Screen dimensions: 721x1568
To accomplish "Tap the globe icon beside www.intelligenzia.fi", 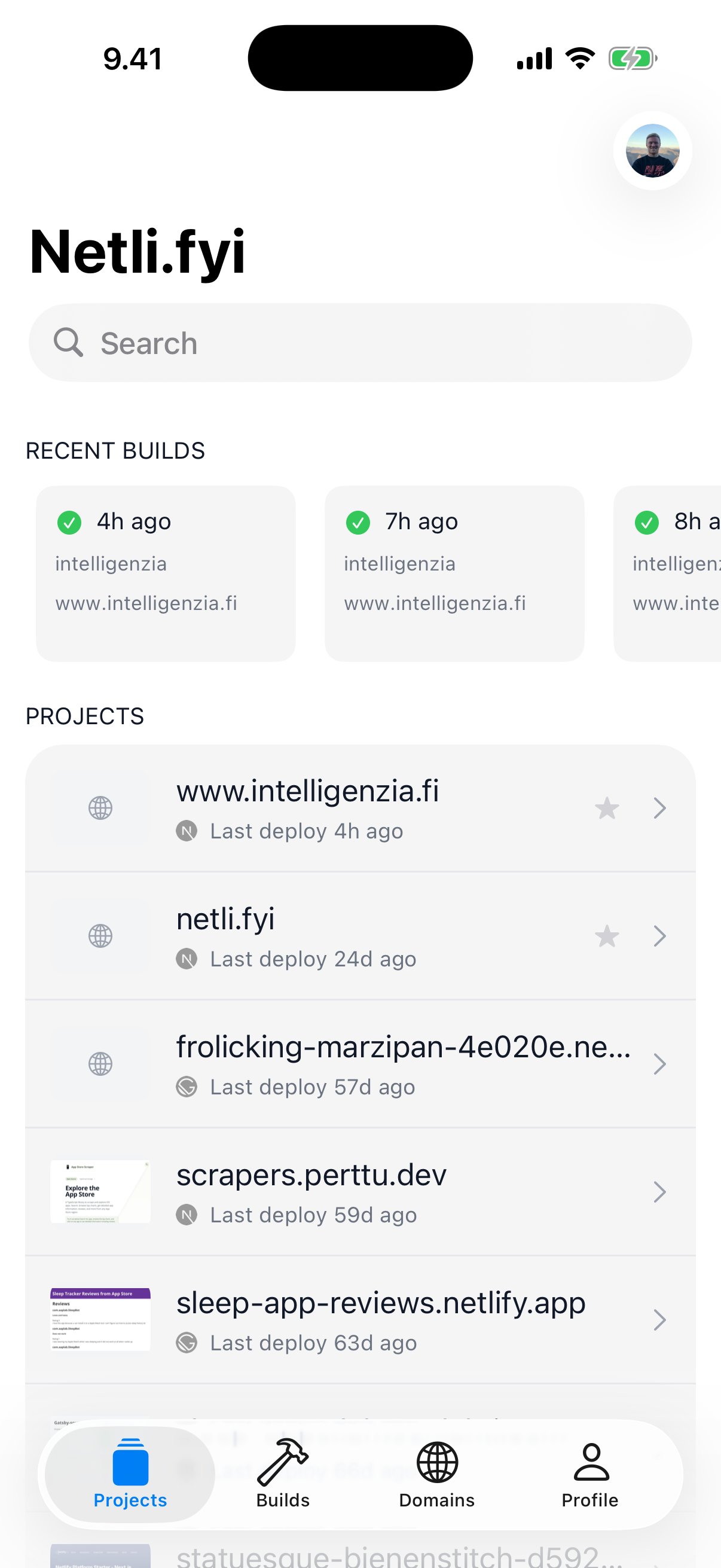I will point(100,808).
